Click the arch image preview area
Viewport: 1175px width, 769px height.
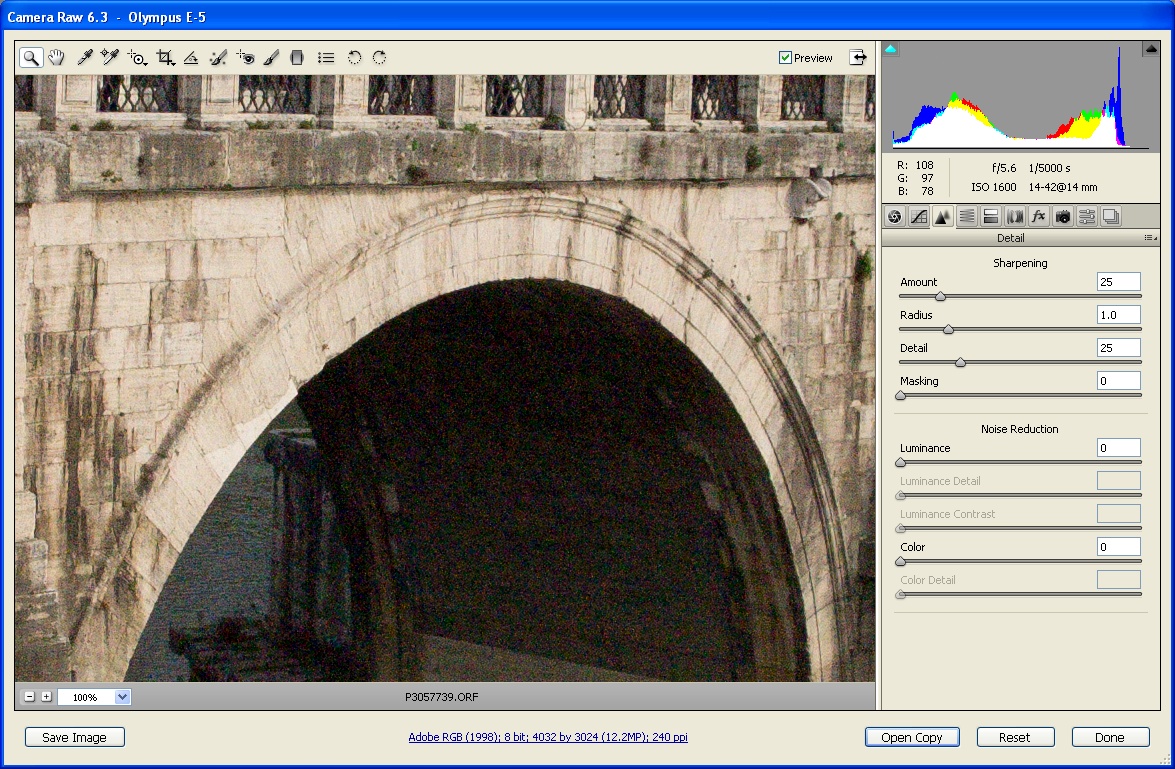click(x=445, y=378)
